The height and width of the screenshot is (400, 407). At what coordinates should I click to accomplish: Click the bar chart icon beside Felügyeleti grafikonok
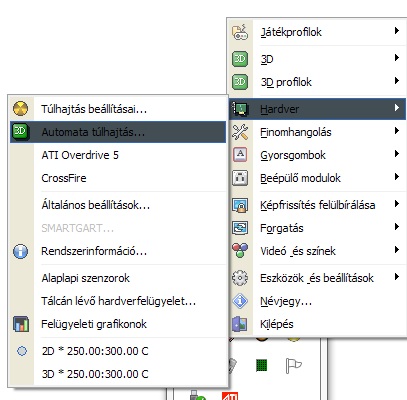[20, 324]
